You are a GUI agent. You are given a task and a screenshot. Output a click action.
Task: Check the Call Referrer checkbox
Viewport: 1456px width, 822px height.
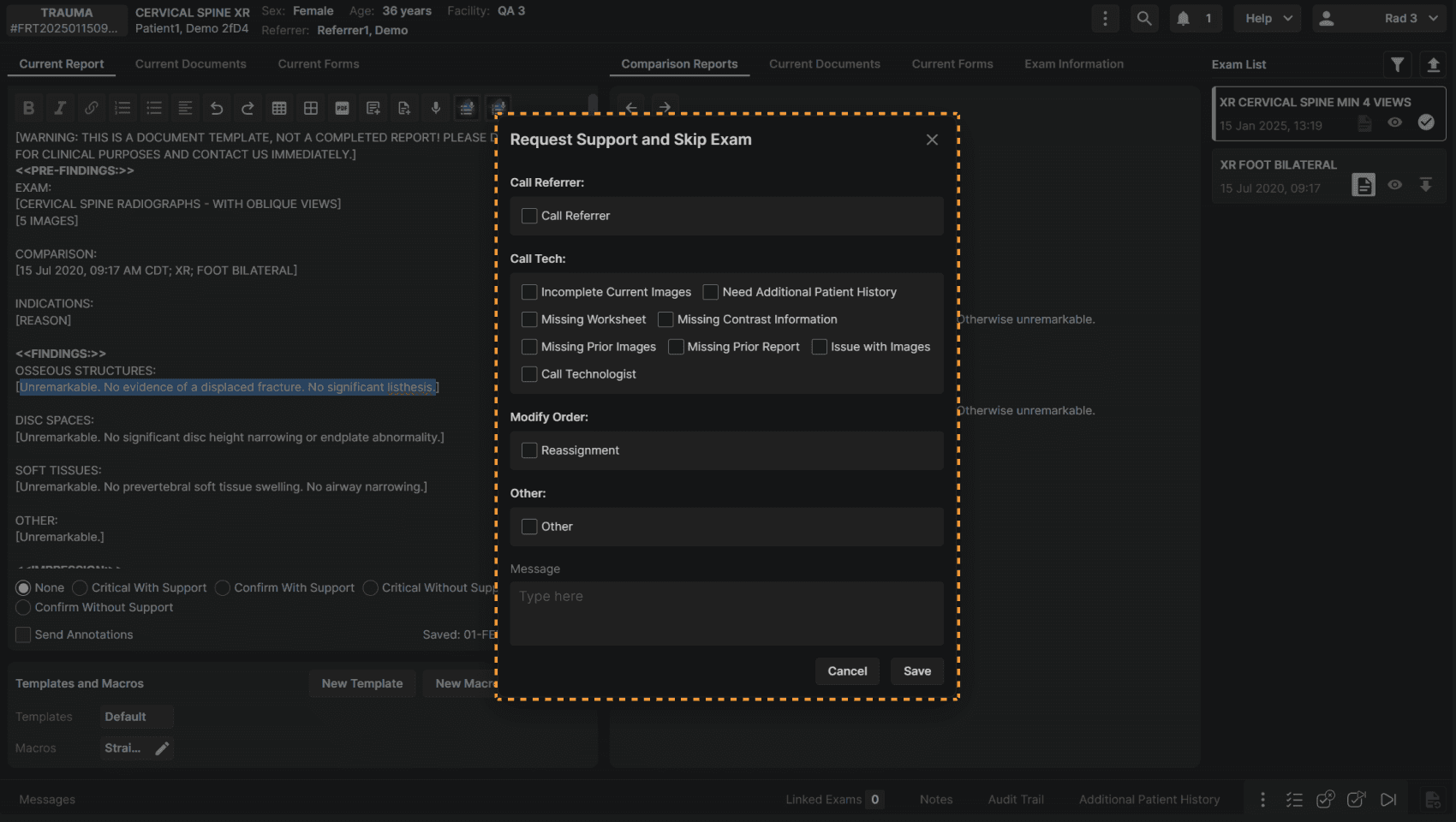529,216
